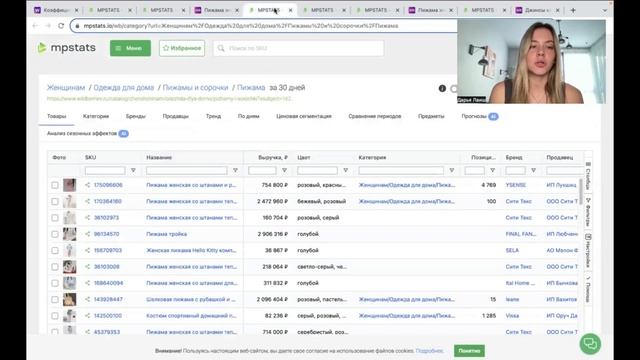Screen dimensions: 640x360
Task: Tick checkbox for SKU 158709703
Action: 55,251
